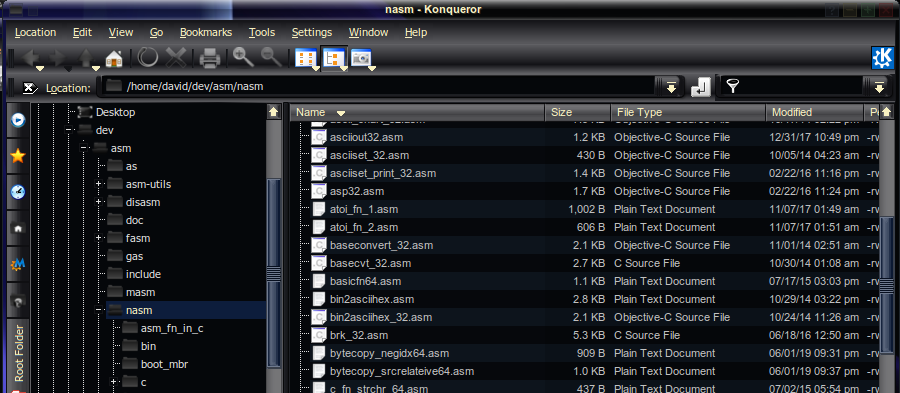Select the camera image view mode
Viewport: 900px width, 393px height.
pos(361,58)
